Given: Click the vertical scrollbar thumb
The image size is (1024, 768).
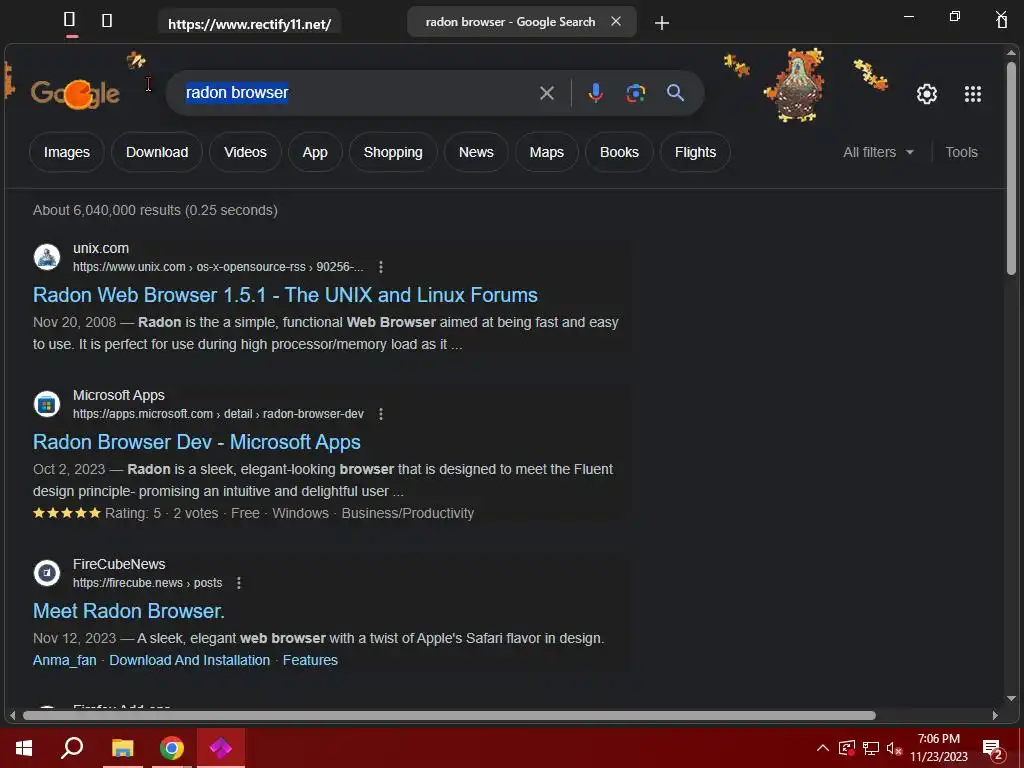Looking at the screenshot, I should pos(1012,167).
